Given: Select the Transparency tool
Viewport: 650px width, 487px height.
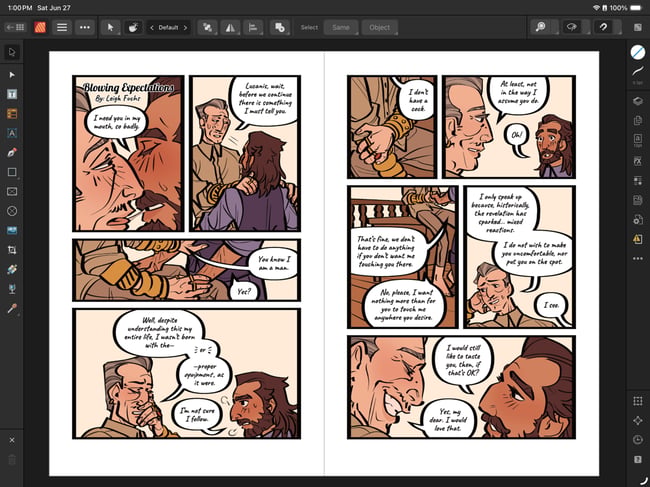Looking at the screenshot, I should (12, 289).
